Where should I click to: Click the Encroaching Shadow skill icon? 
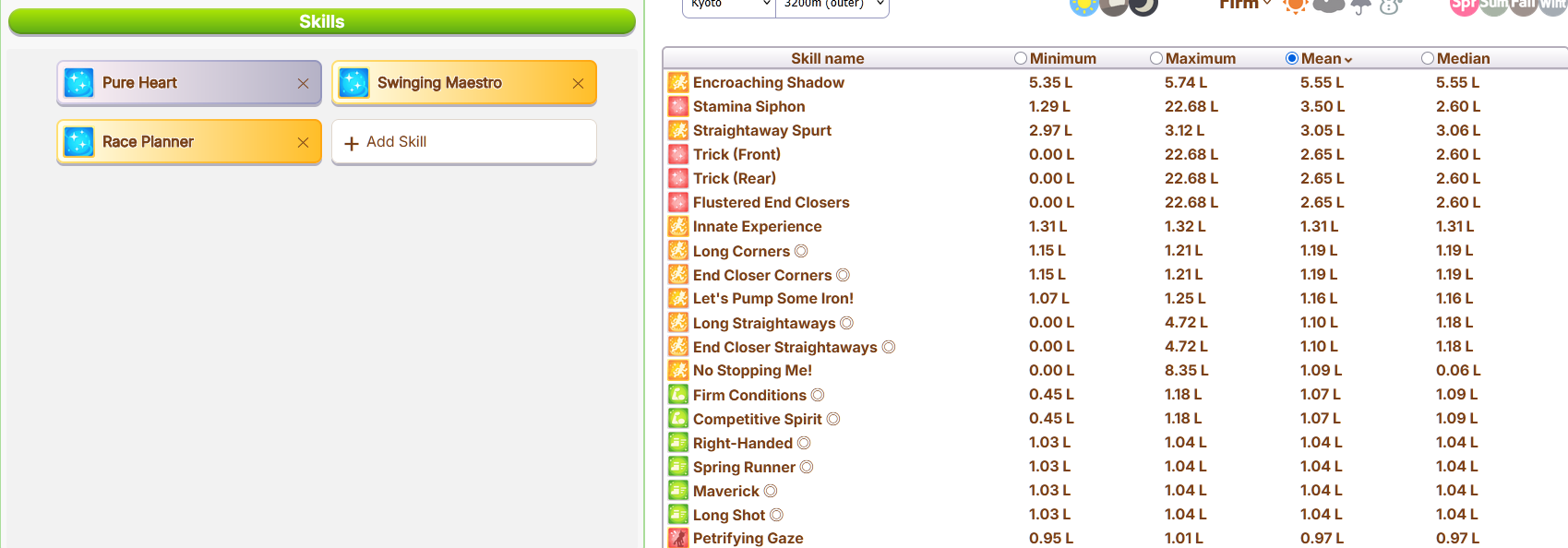(678, 82)
